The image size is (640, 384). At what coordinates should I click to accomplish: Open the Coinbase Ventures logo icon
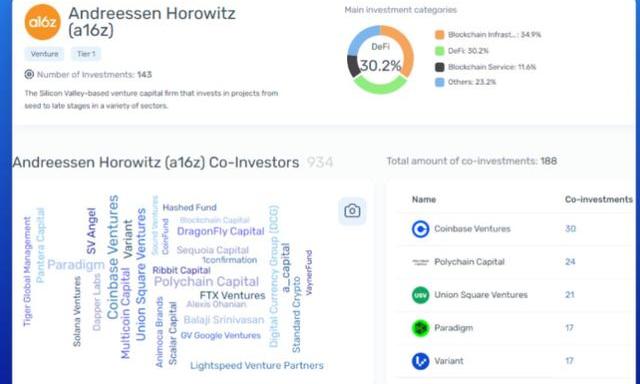coord(420,229)
